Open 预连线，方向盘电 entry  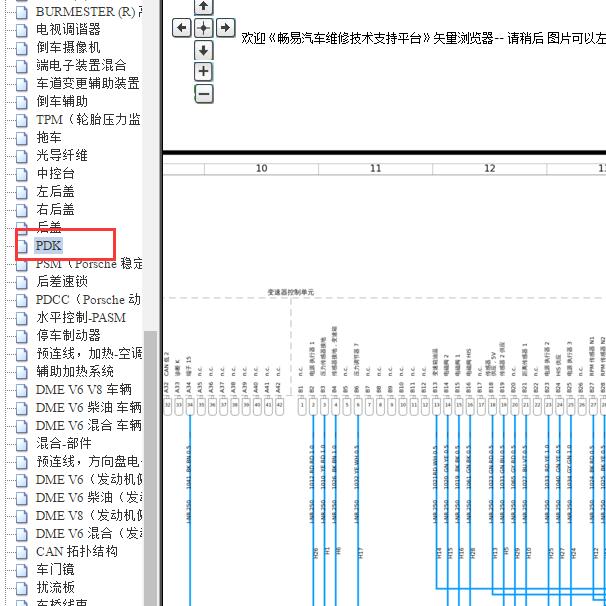click(89, 461)
